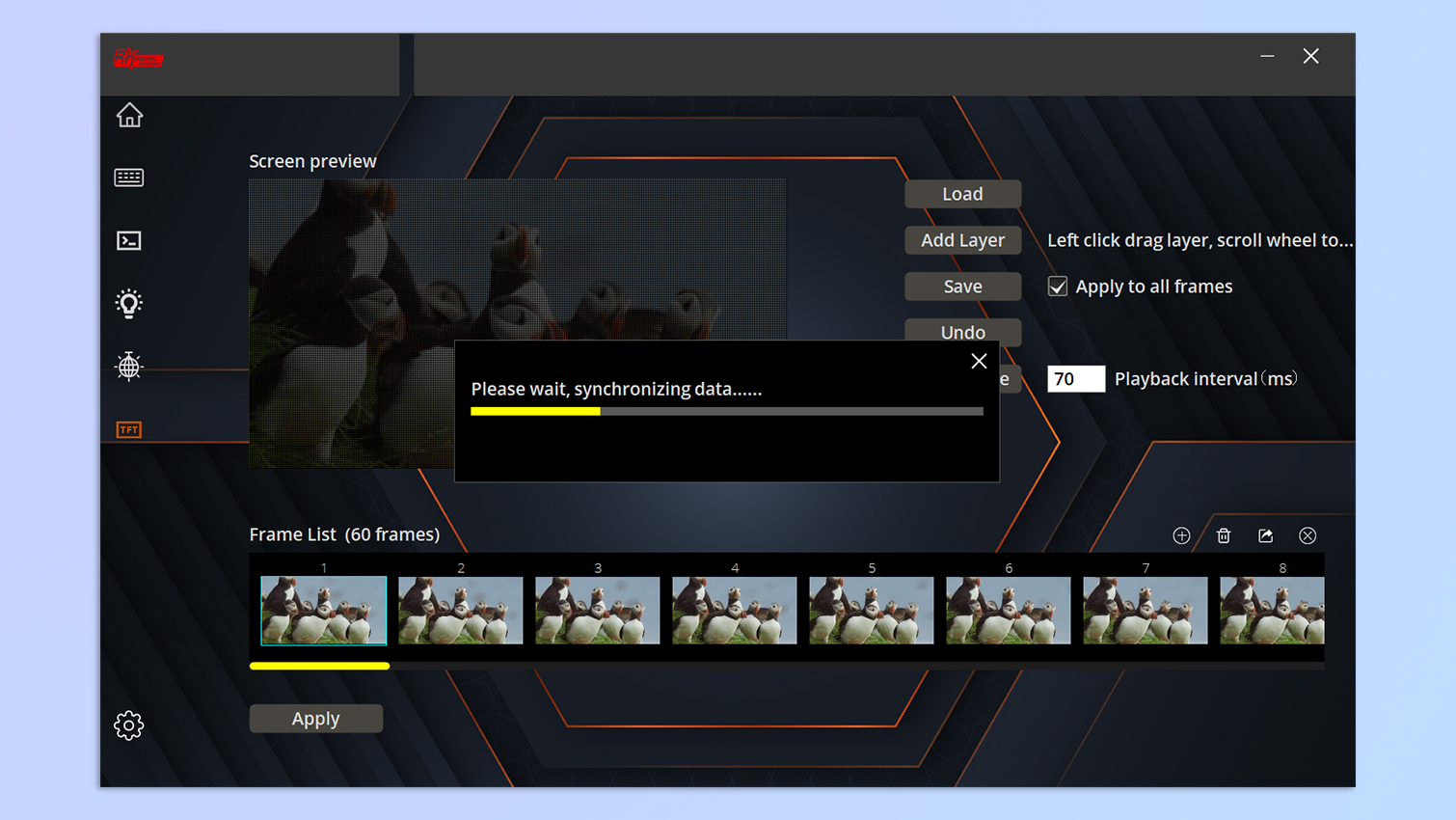Select frame 3 thumbnail
The height and width of the screenshot is (820, 1456).
pyautogui.click(x=598, y=611)
